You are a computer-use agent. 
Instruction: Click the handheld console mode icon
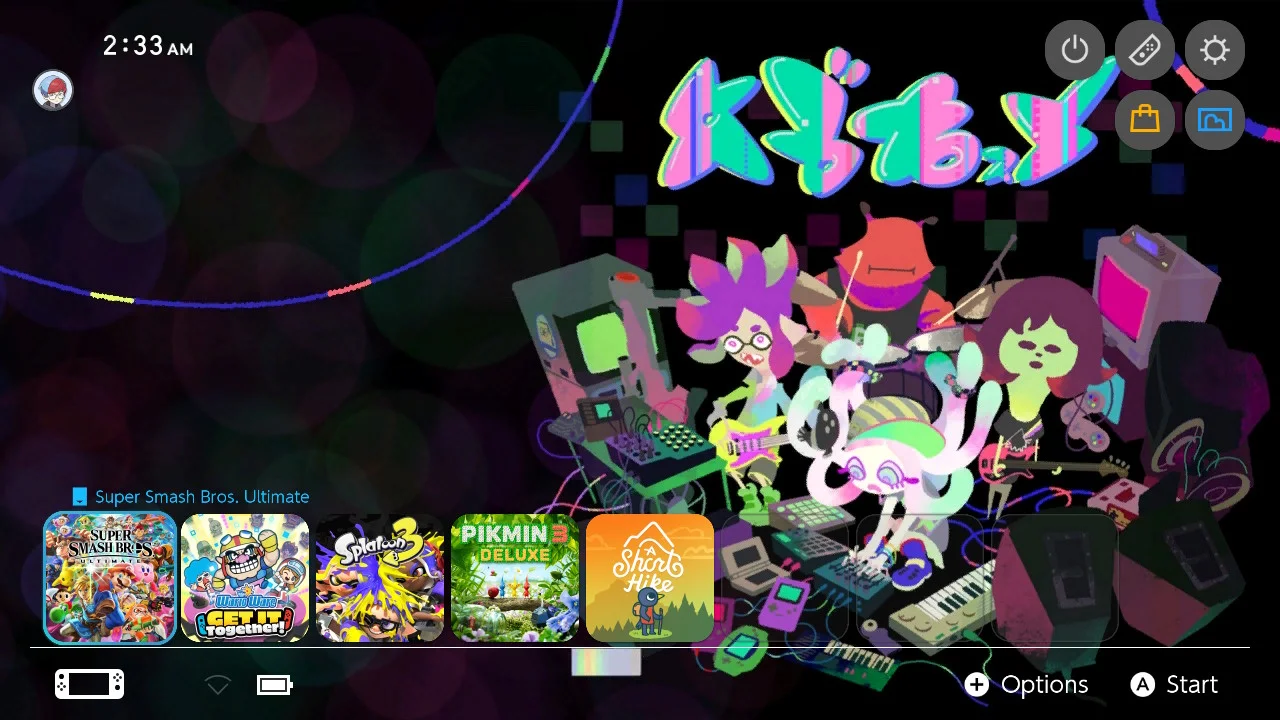click(90, 684)
